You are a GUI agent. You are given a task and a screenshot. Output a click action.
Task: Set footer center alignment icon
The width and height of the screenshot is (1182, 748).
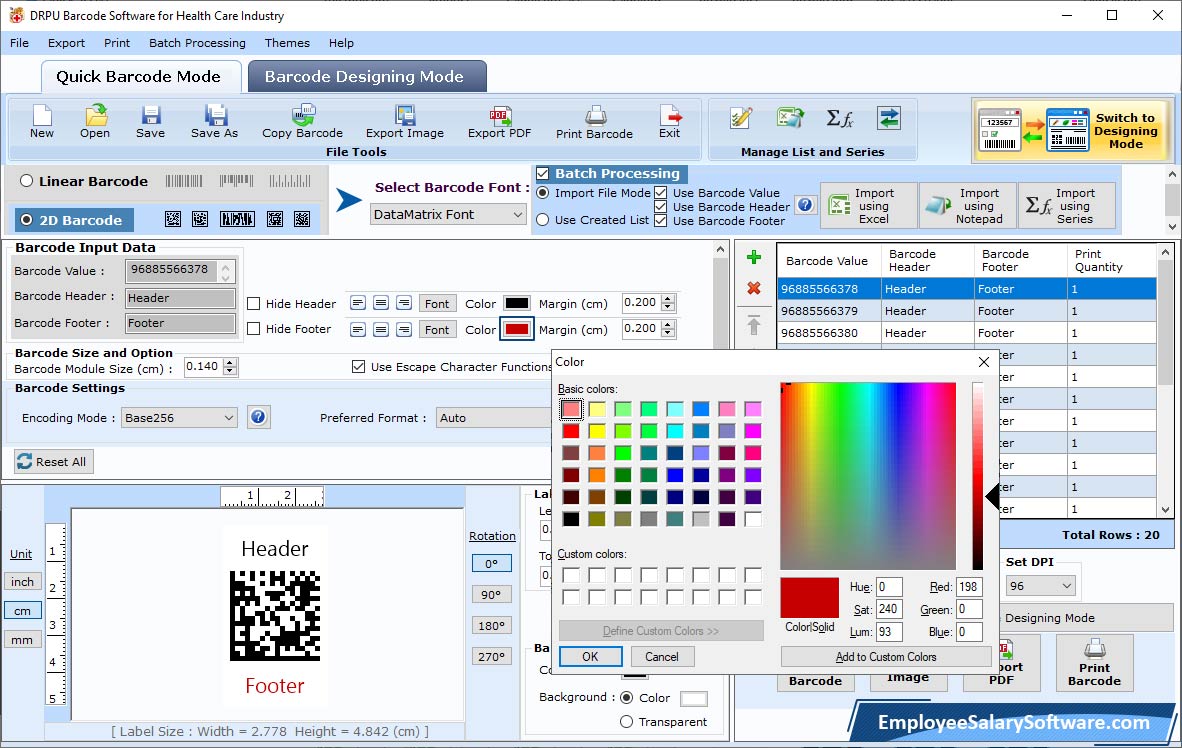(x=381, y=330)
